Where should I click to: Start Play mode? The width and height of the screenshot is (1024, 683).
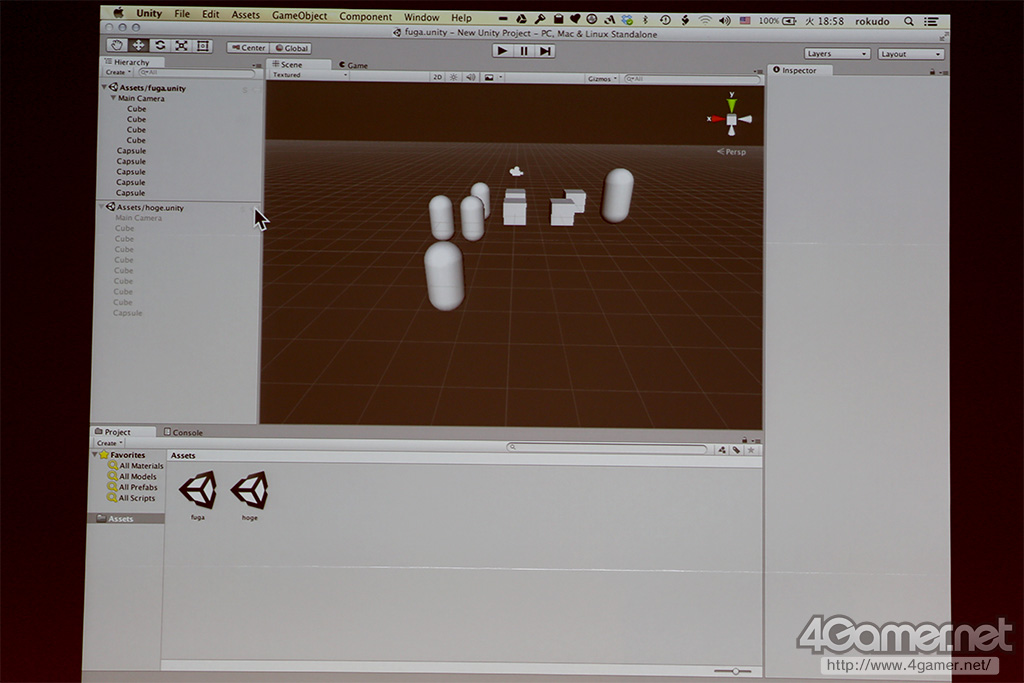click(502, 50)
